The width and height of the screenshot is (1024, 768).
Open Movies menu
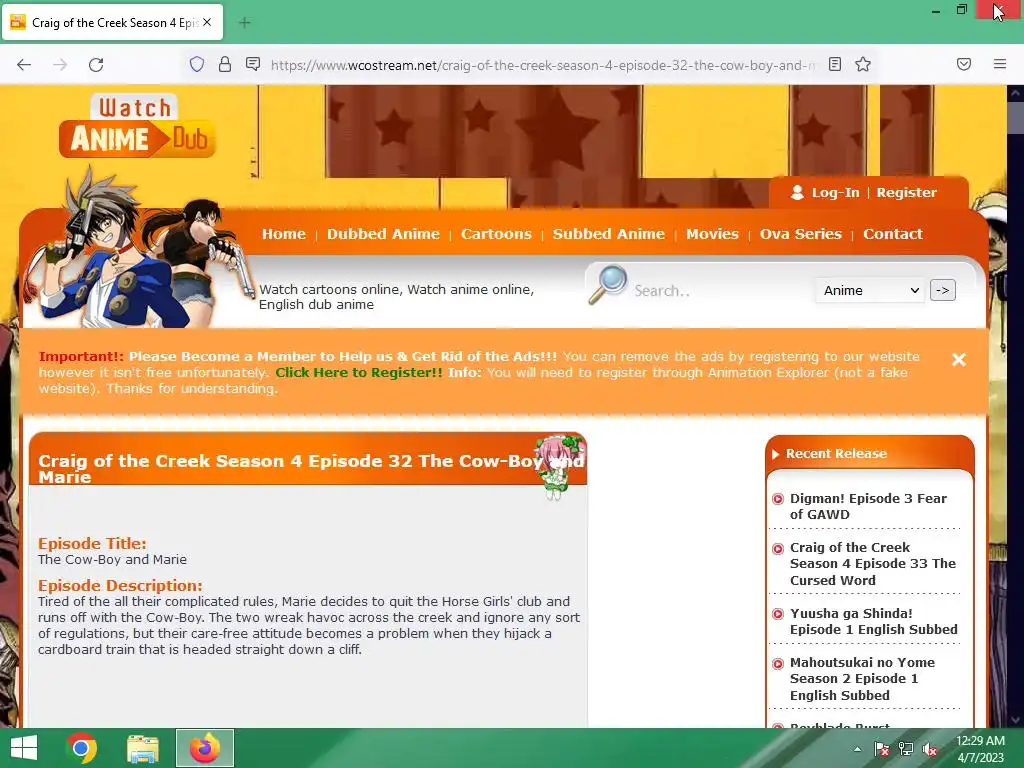[712, 234]
